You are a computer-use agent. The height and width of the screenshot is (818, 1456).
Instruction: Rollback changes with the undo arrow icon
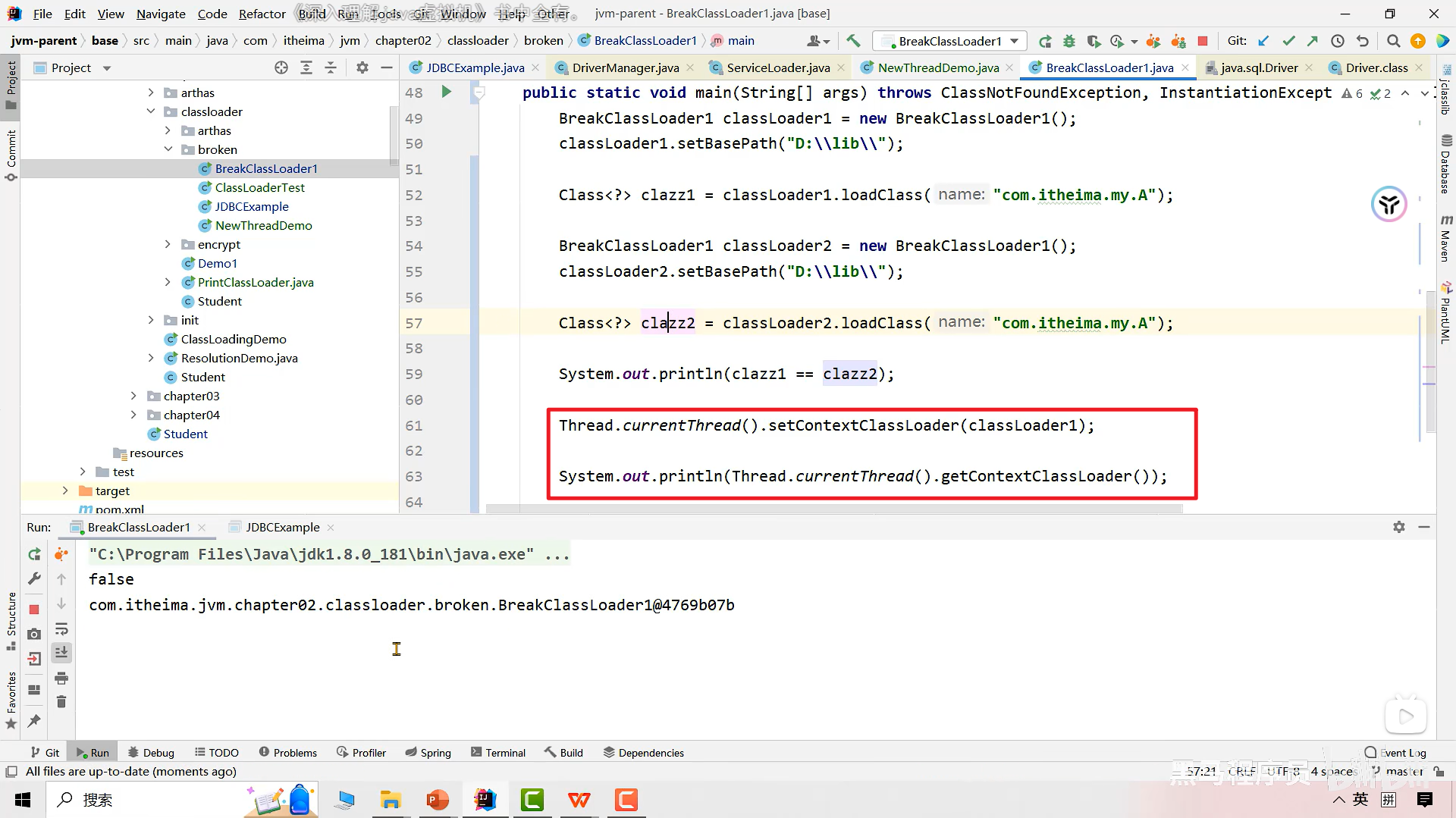[x=1363, y=41]
